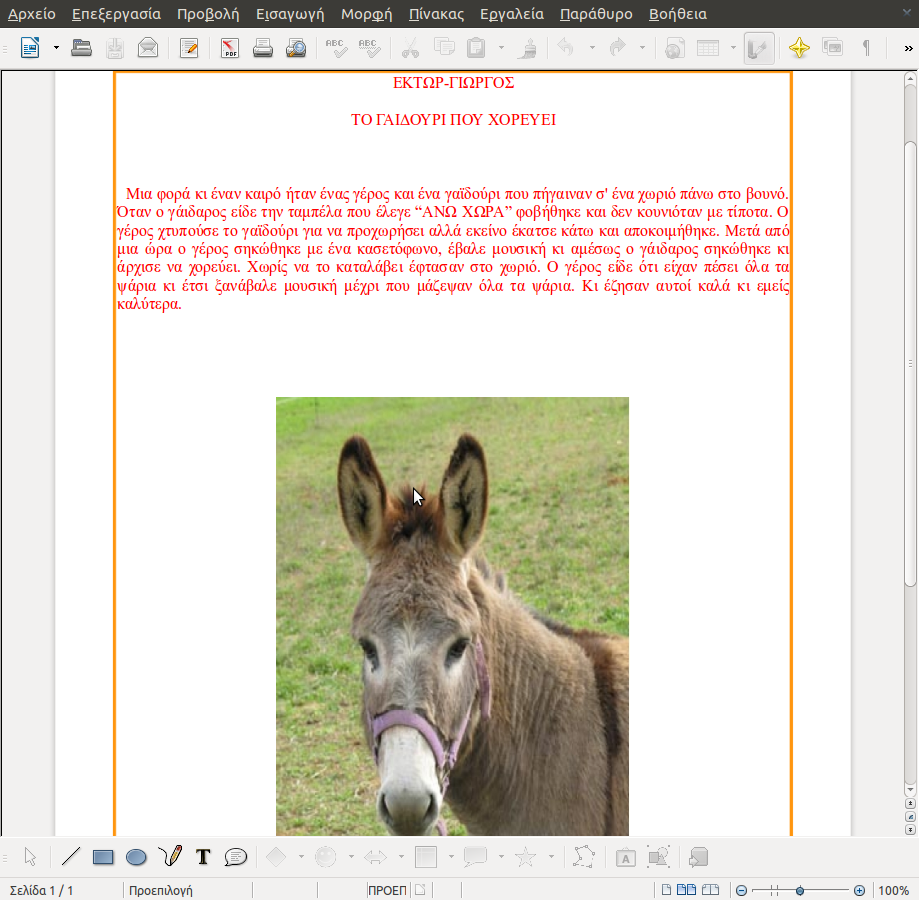Open the Μορφή menu

(x=366, y=14)
